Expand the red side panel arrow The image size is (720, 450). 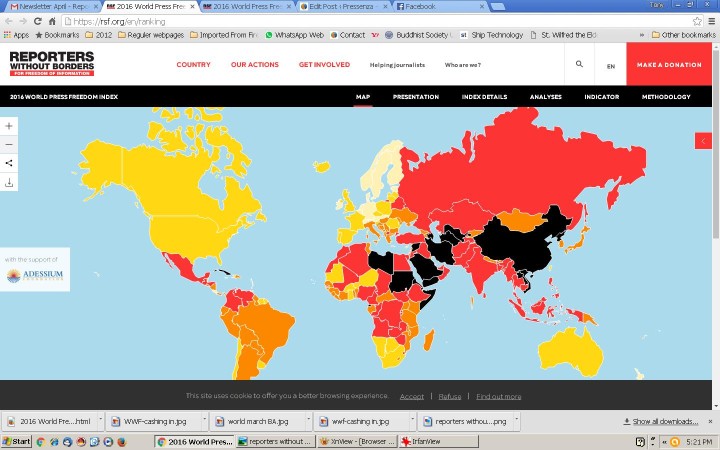coord(703,142)
